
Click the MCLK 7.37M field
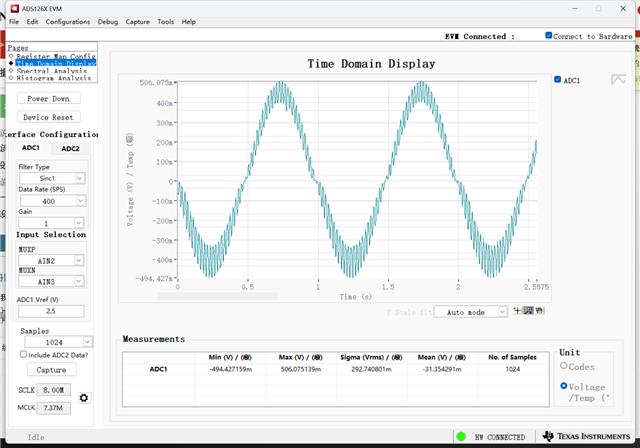(x=53, y=408)
